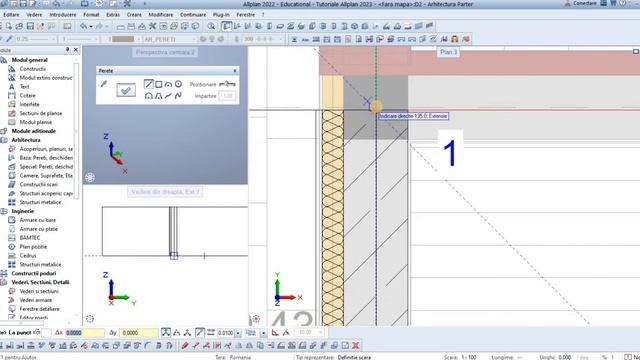
Task: Click the Δx coordinate input field
Action: (85, 333)
